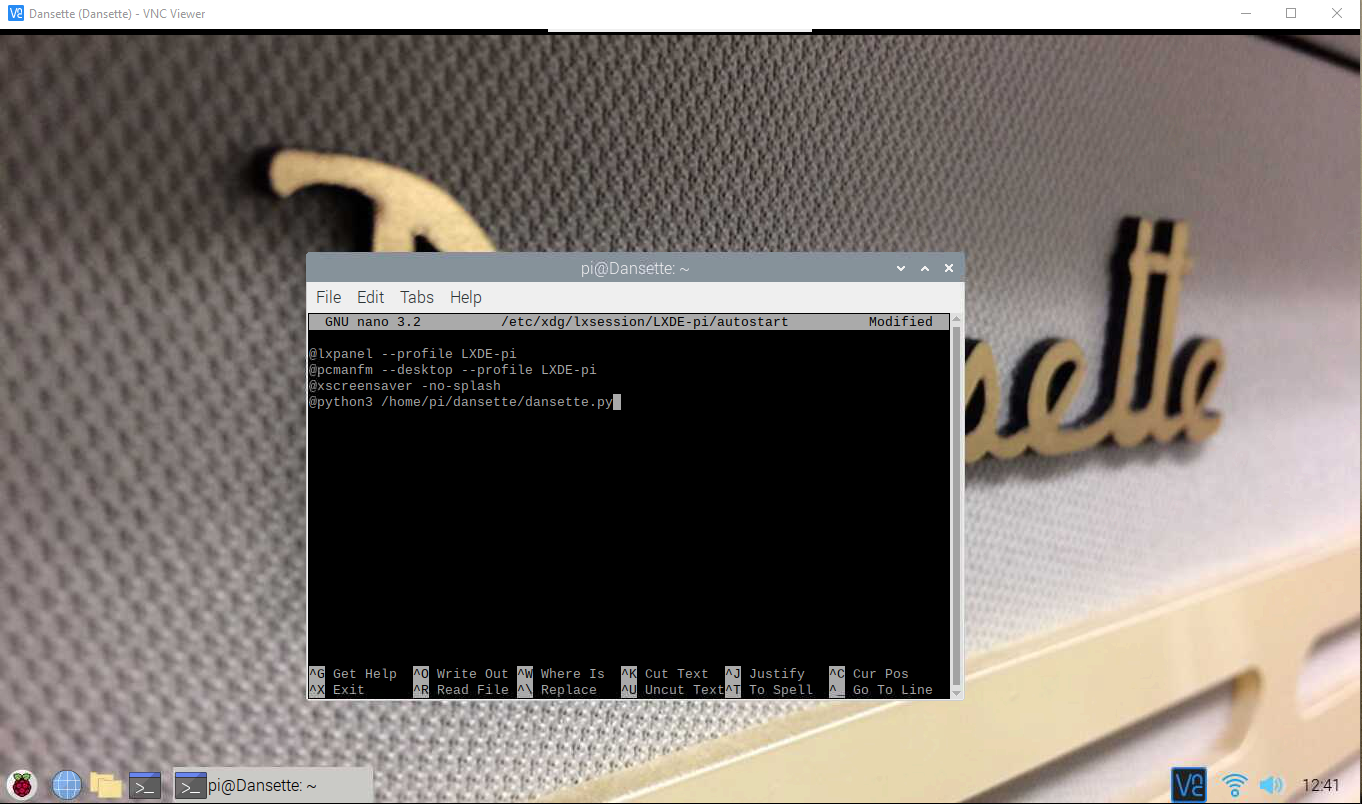Screen dimensions: 1362x804
Task: Click the "Replace" shortcut label
Action: pyautogui.click(x=569, y=690)
